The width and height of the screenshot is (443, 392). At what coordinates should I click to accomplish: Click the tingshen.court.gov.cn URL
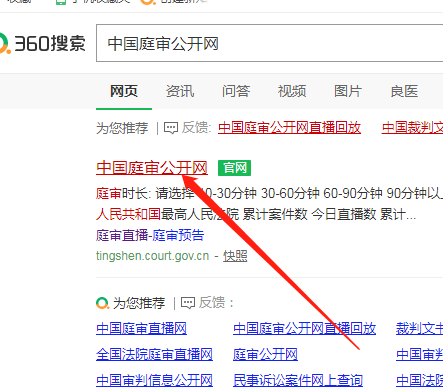pyautogui.click(x=153, y=256)
